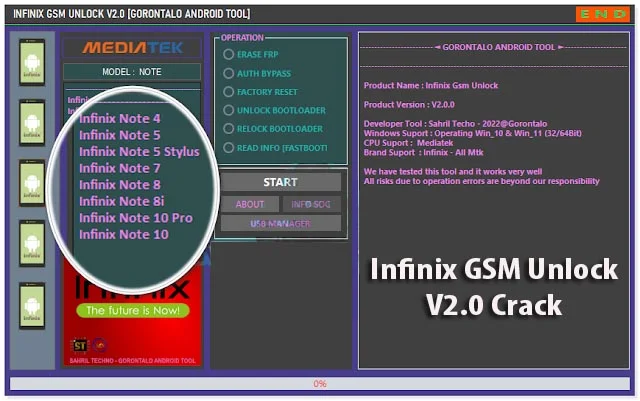Viewport: 640px width, 401px height.
Task: Click the second-from-top Infinix phone icon
Action: pos(32,123)
